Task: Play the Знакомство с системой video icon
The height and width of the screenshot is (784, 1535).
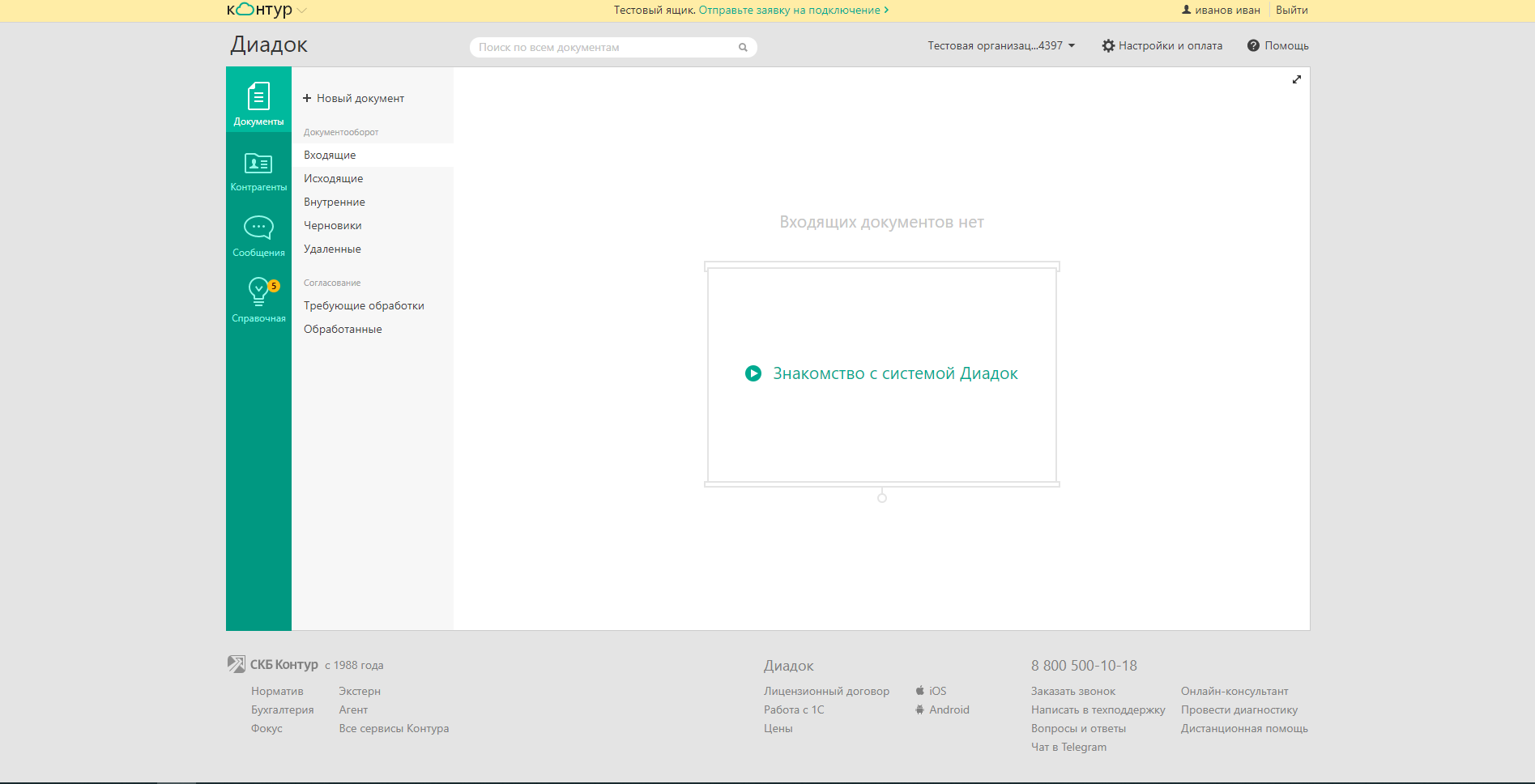Action: point(753,373)
